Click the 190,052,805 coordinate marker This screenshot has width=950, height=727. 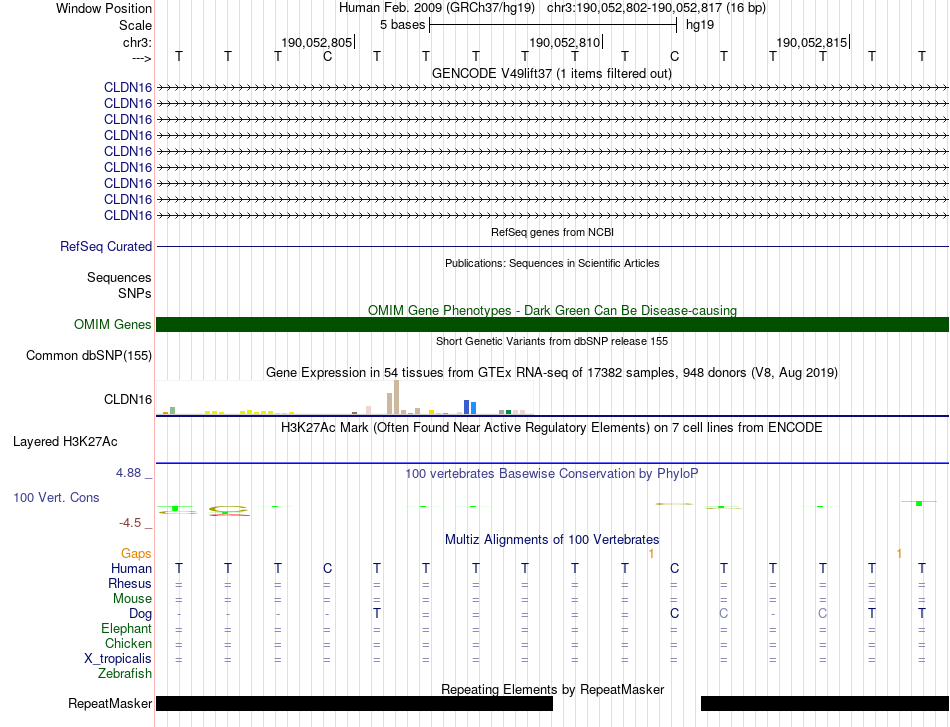pos(316,42)
